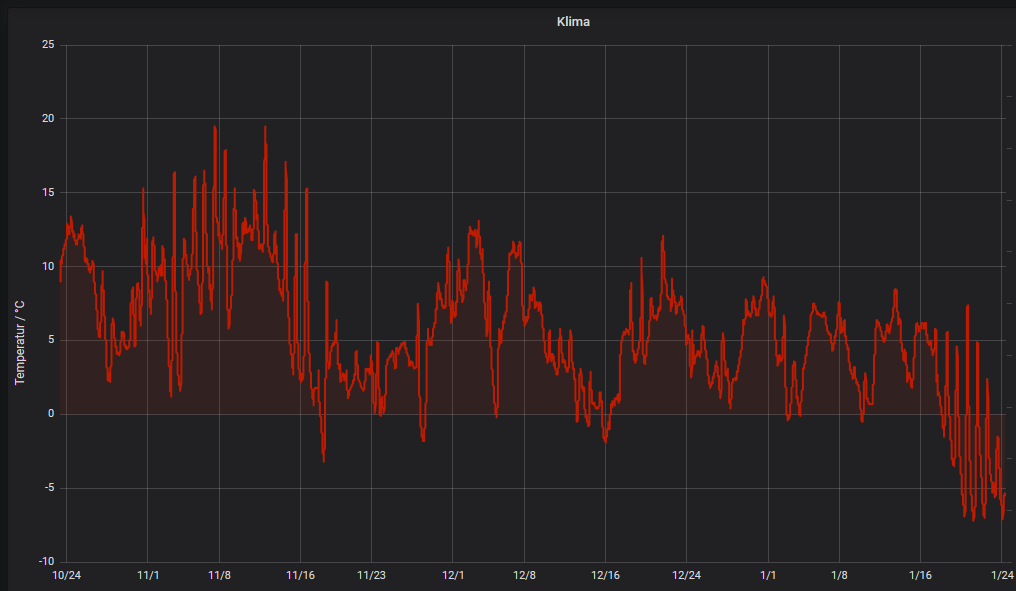Image resolution: width=1016 pixels, height=591 pixels.
Task: Click the 11/23 x-axis label
Action: coord(372,575)
